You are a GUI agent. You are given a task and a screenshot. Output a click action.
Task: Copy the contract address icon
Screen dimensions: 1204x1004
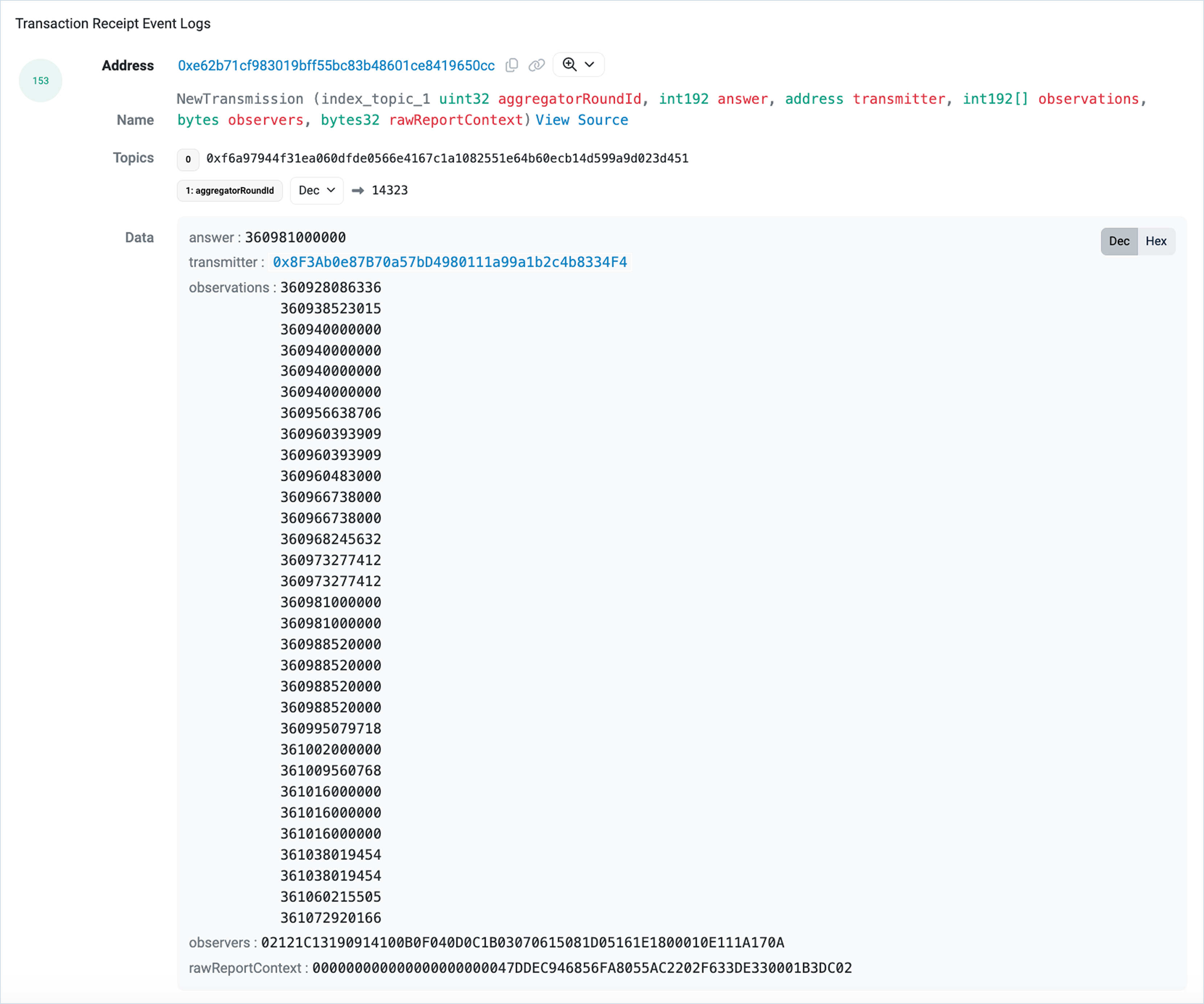pyautogui.click(x=511, y=65)
